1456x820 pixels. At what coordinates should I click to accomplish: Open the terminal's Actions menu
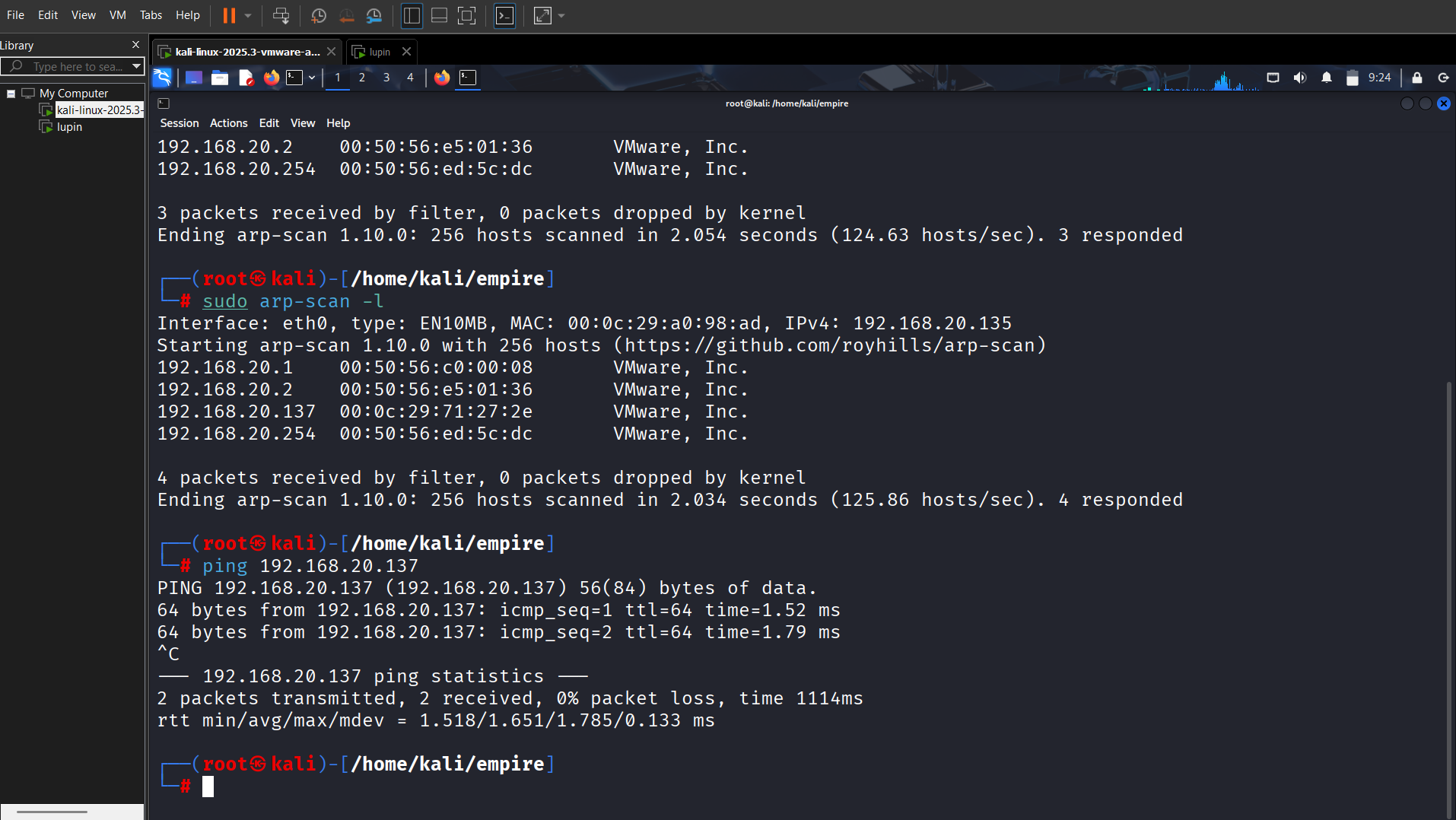click(x=228, y=123)
